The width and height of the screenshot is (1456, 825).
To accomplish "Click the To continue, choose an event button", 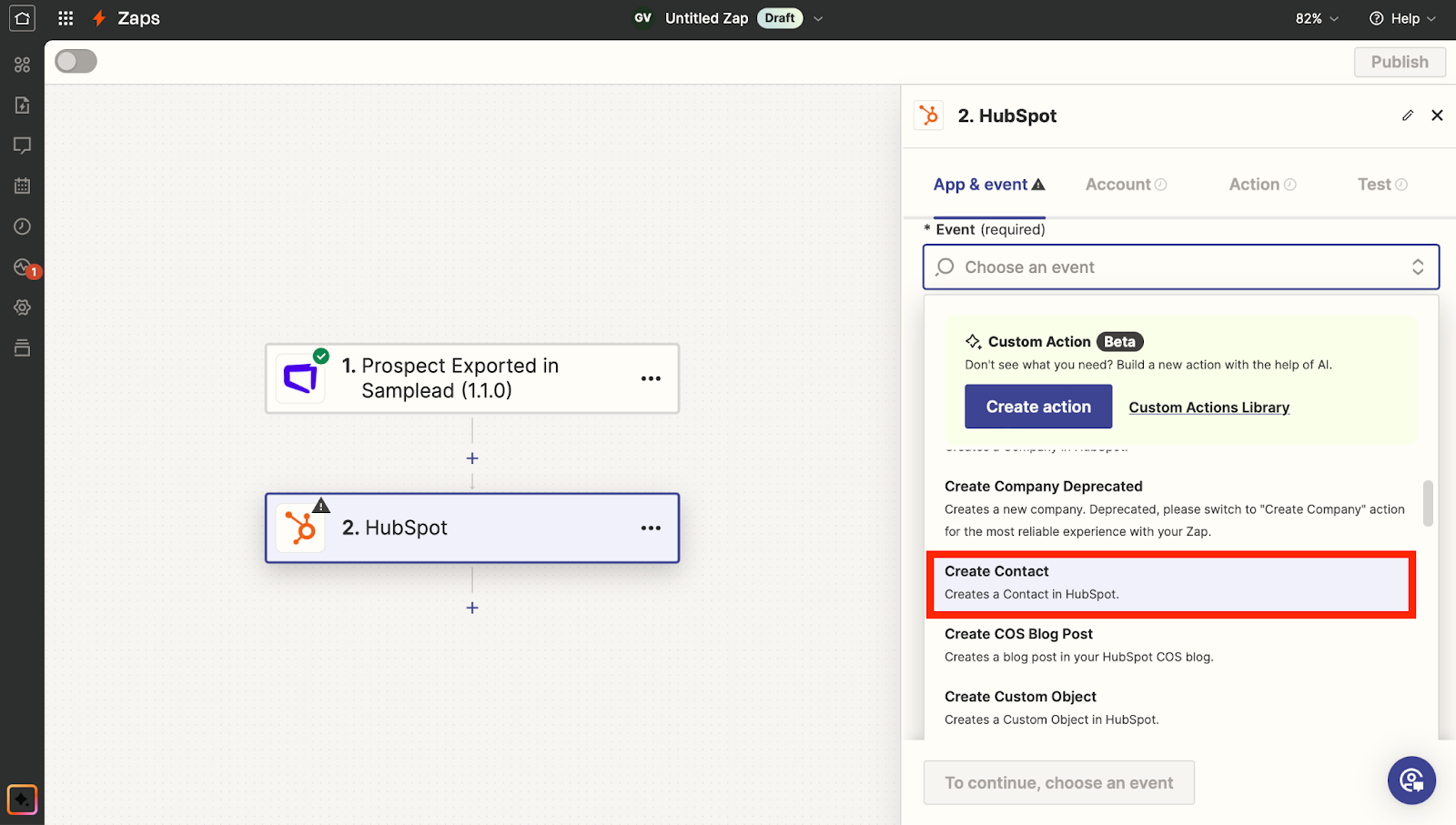I will [x=1059, y=782].
